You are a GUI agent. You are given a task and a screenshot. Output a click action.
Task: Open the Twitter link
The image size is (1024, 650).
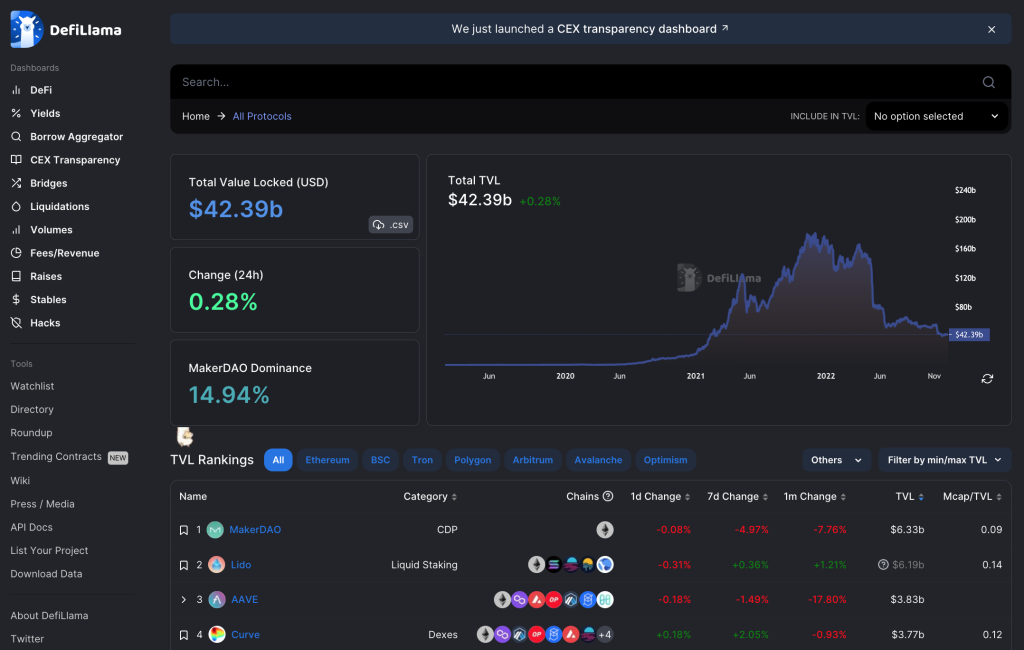(27, 639)
